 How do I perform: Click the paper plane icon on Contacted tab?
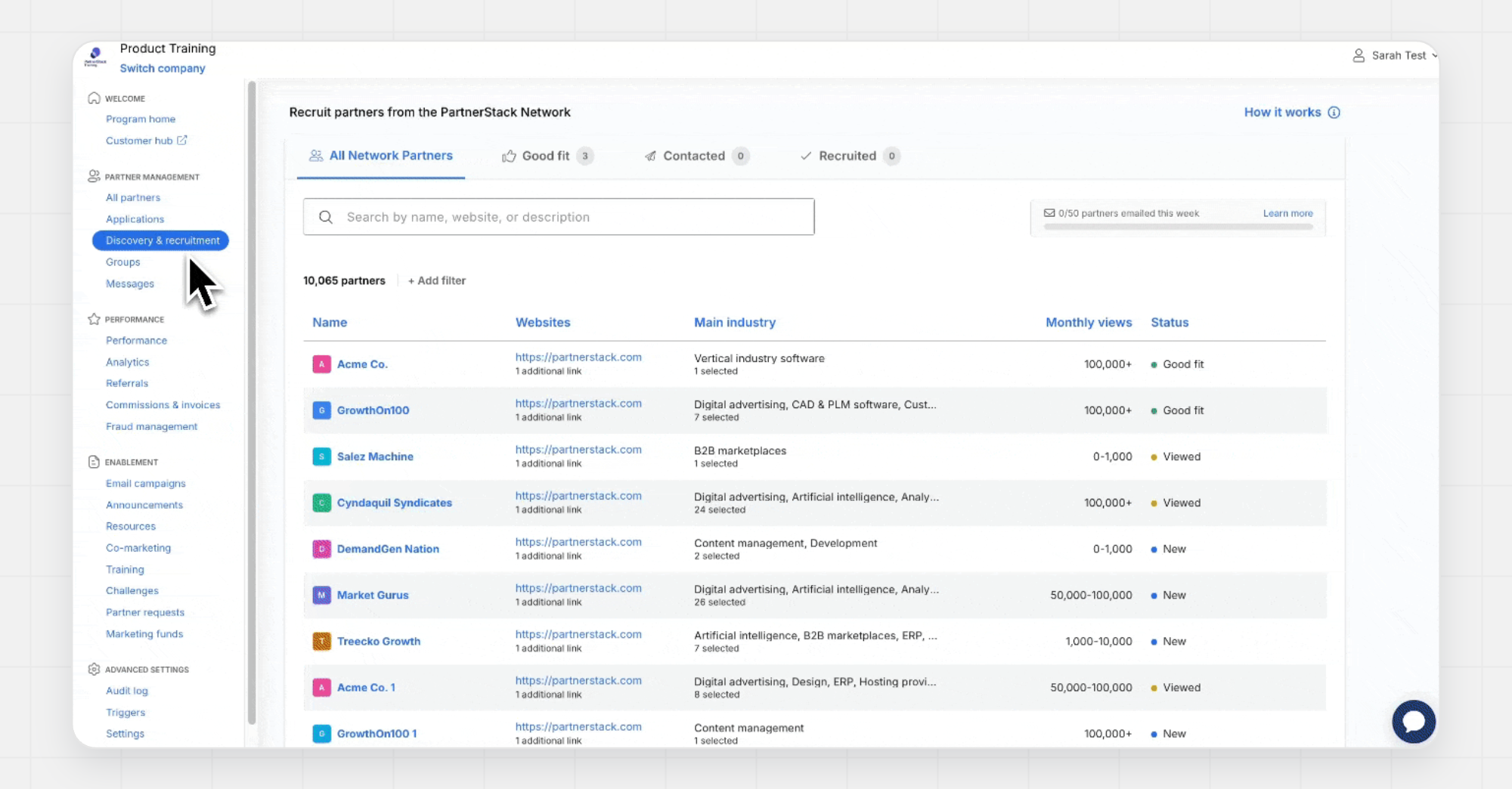coord(650,156)
